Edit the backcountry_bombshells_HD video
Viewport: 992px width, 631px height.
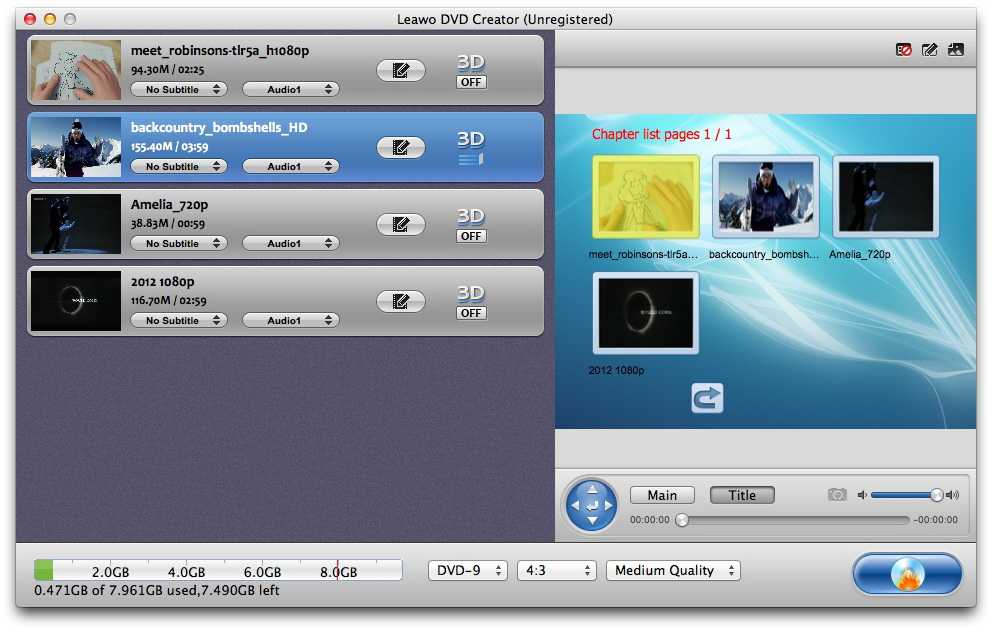tap(400, 147)
